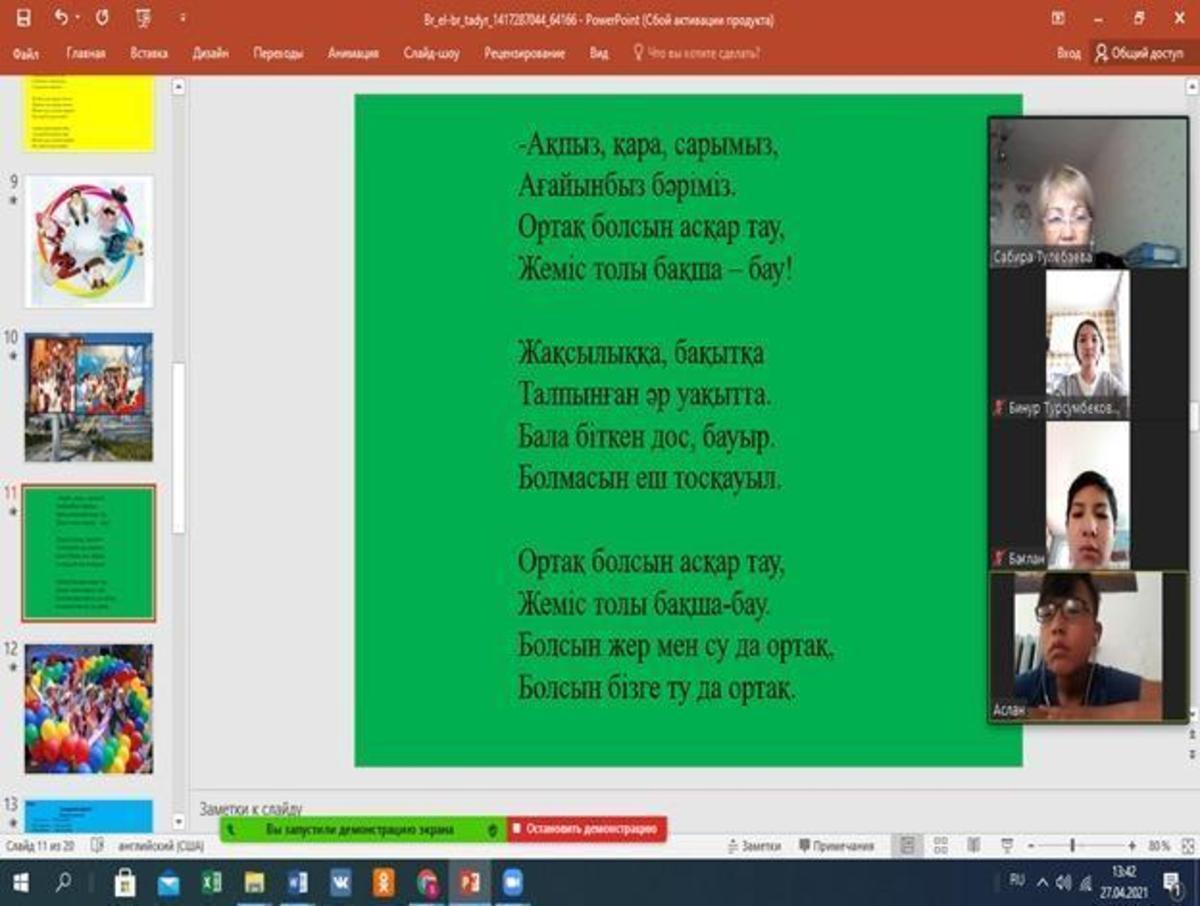Screen dimensions: 1200x906
Task: Select slide 12 thumbnail with balloons
Action: pos(89,709)
